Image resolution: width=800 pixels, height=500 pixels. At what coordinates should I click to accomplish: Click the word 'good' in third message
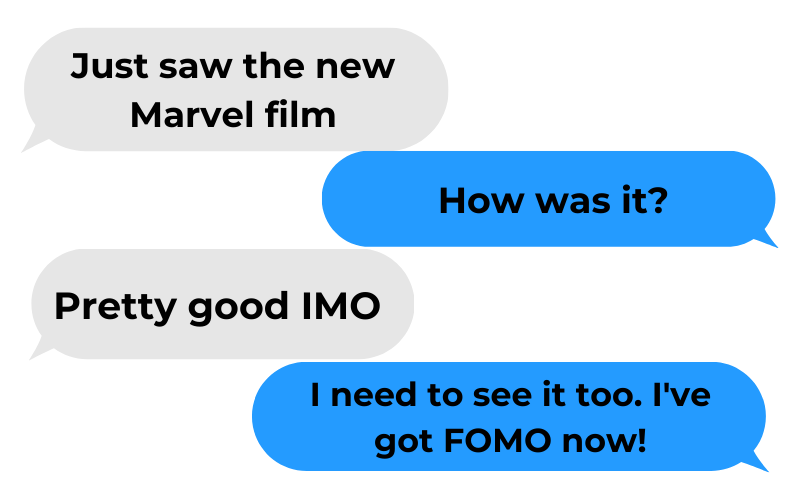pyautogui.click(x=238, y=308)
